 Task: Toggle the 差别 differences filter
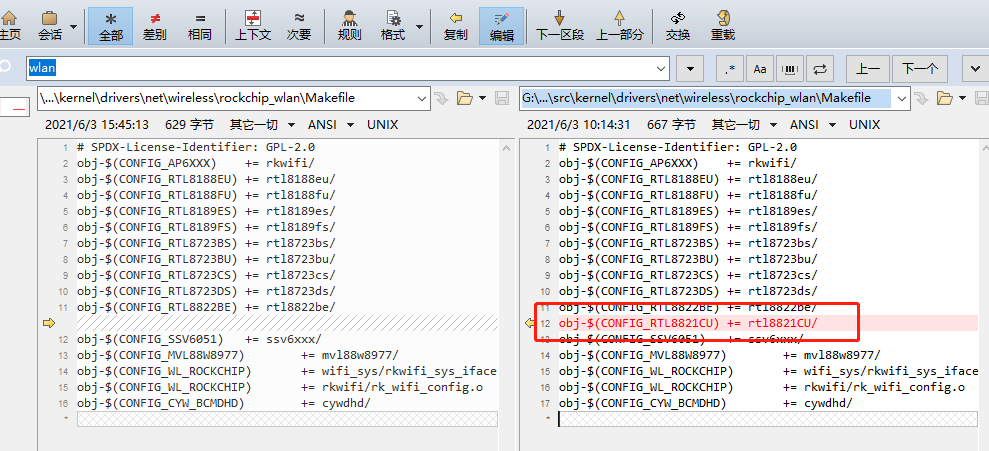pos(155,26)
